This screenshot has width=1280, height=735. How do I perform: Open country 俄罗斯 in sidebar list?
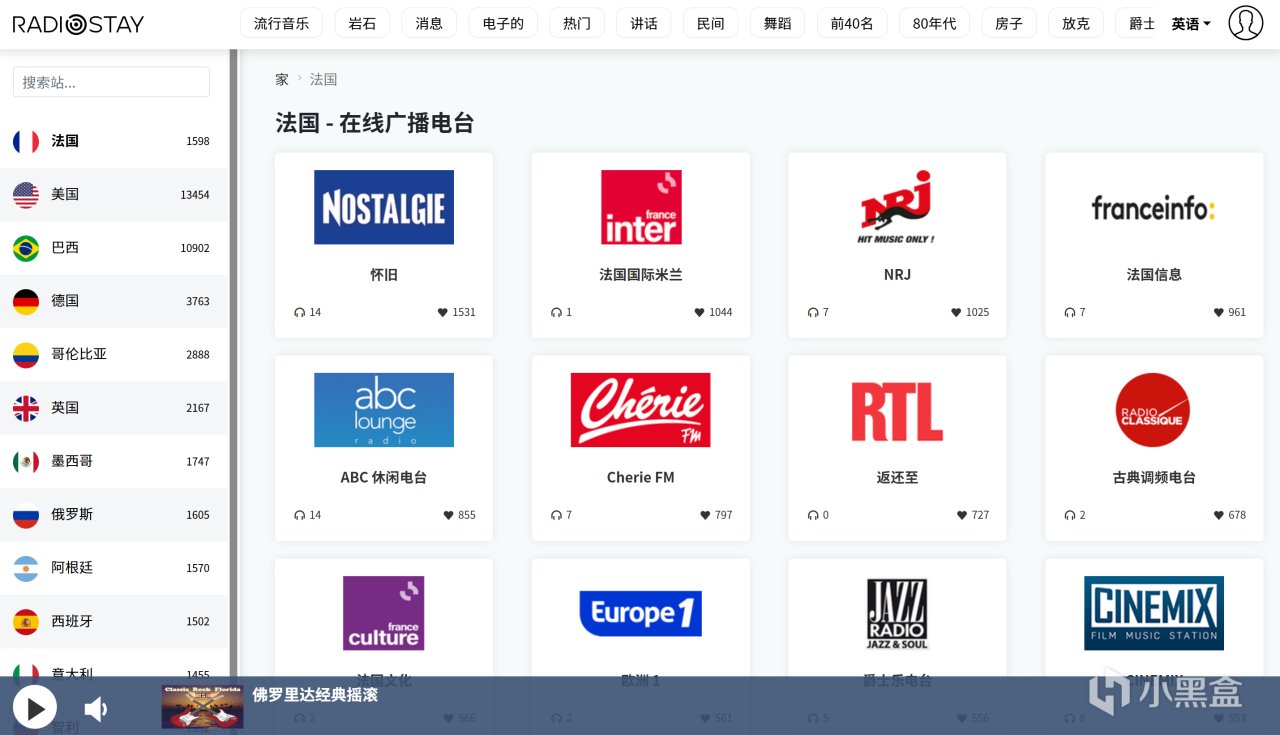[x=114, y=514]
